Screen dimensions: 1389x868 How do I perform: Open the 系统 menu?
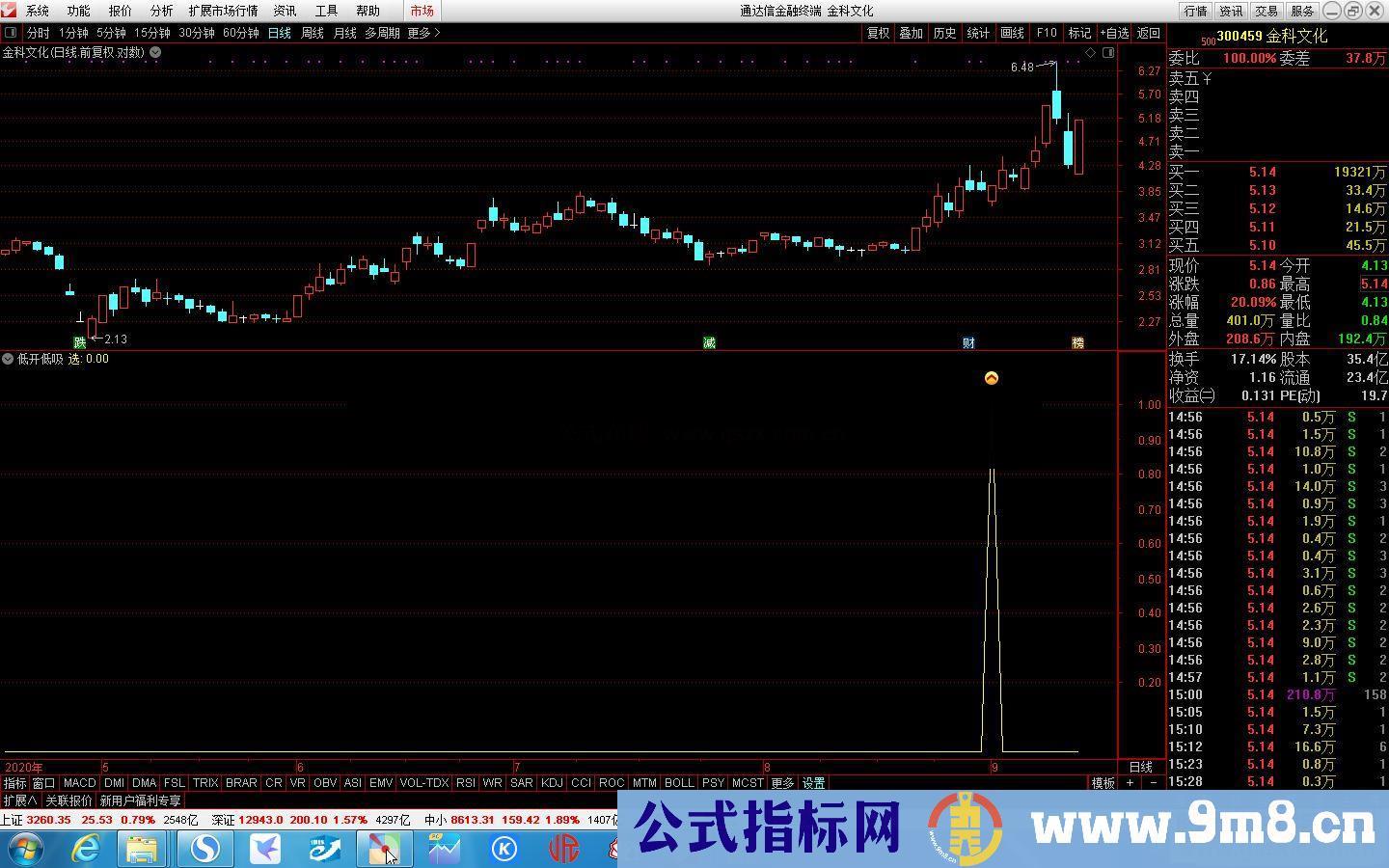37,11
